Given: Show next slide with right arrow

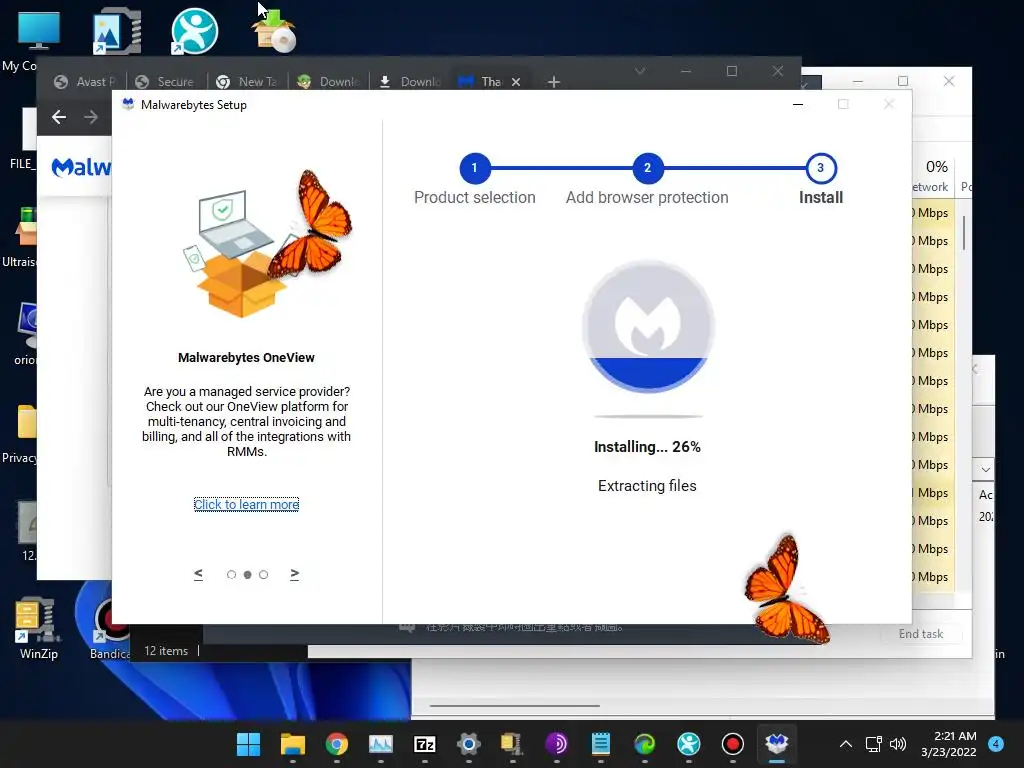Looking at the screenshot, I should (295, 574).
